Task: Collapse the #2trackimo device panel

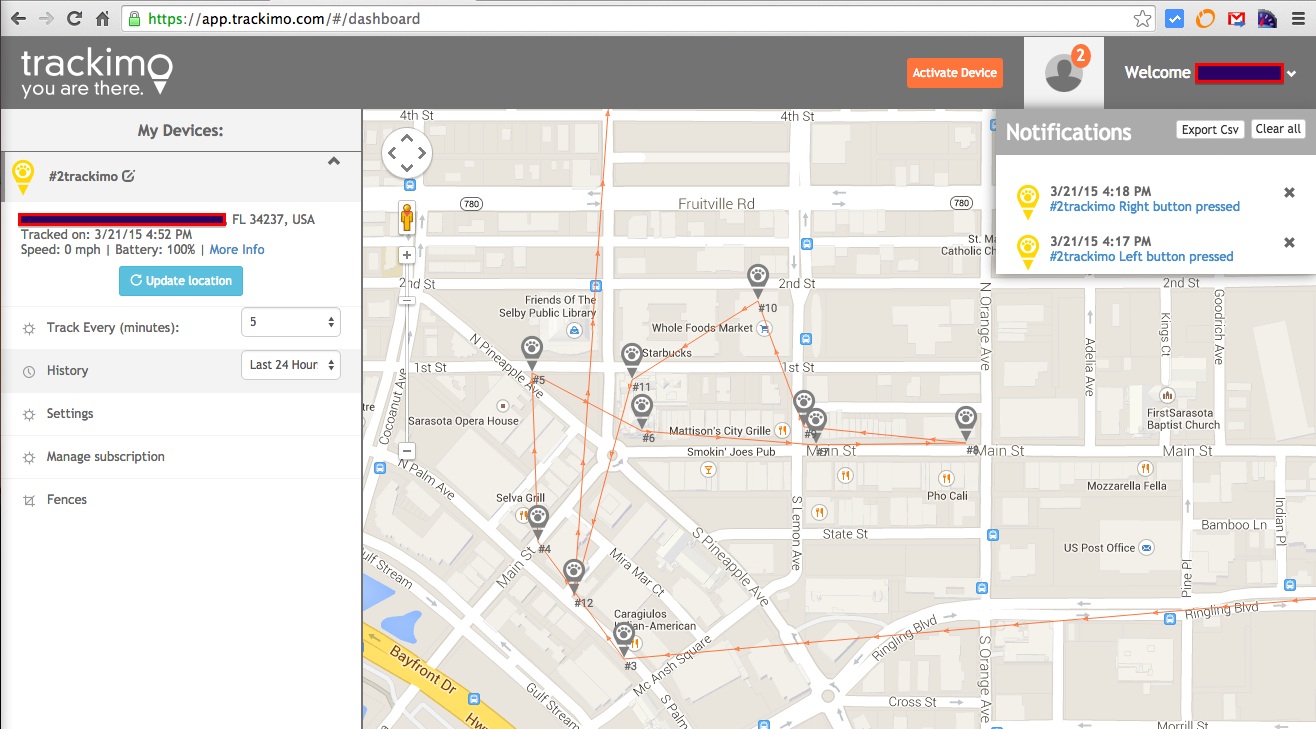Action: 334,161
